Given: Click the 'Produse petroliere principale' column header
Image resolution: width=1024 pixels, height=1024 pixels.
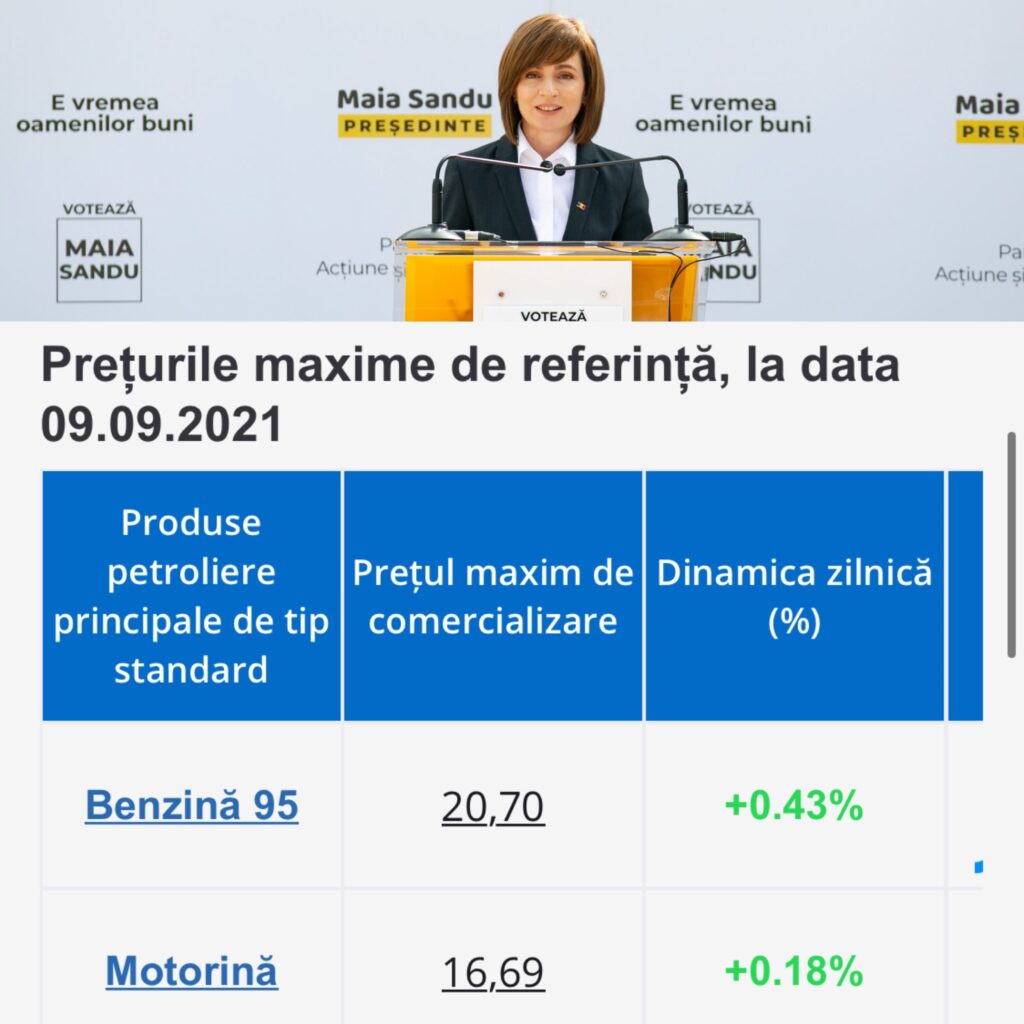Looking at the screenshot, I should (191, 596).
